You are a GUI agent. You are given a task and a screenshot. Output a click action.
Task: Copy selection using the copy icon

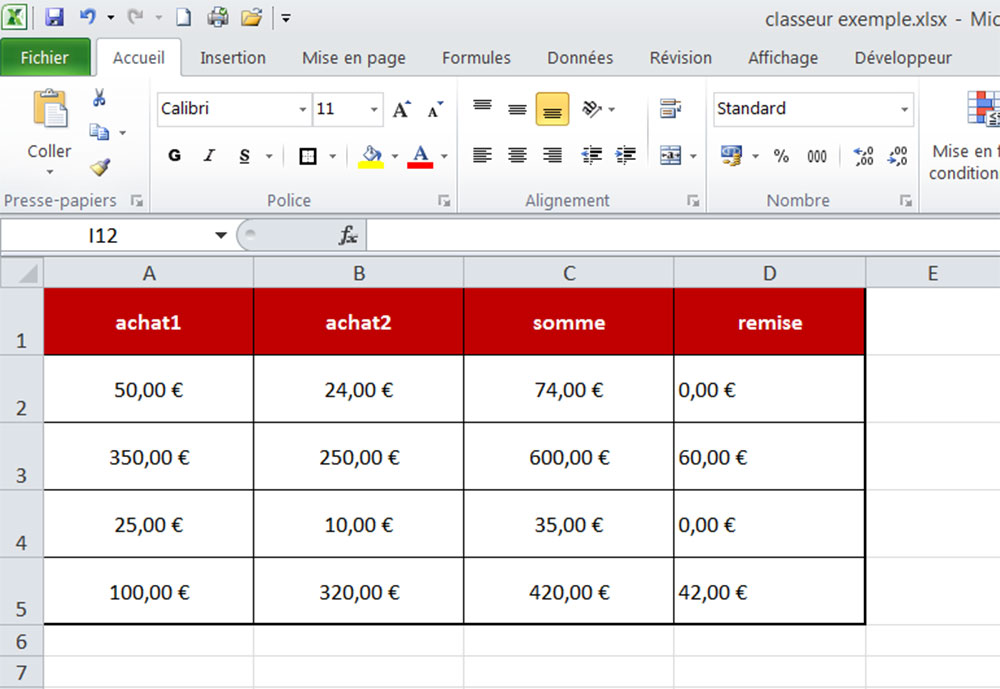(99, 132)
